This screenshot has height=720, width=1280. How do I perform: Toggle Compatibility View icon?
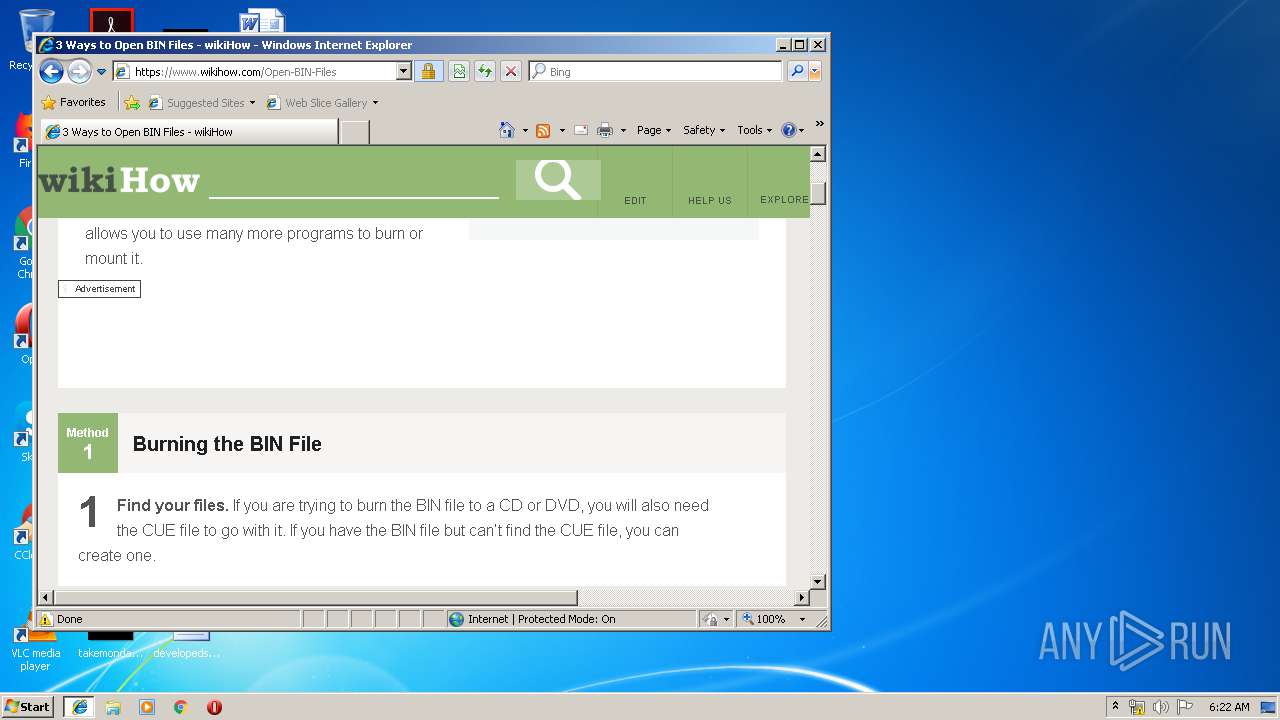coord(459,72)
